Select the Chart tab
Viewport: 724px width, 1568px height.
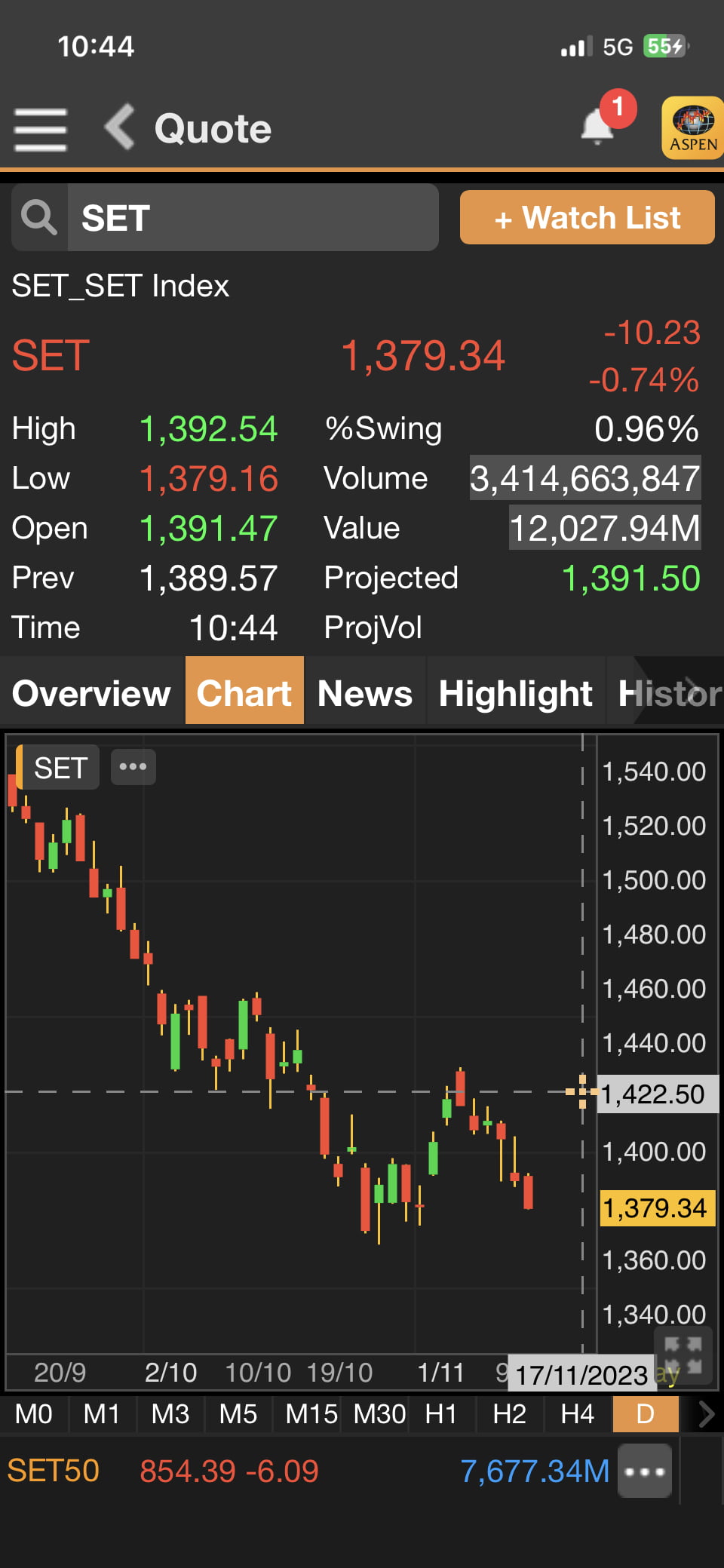244,692
